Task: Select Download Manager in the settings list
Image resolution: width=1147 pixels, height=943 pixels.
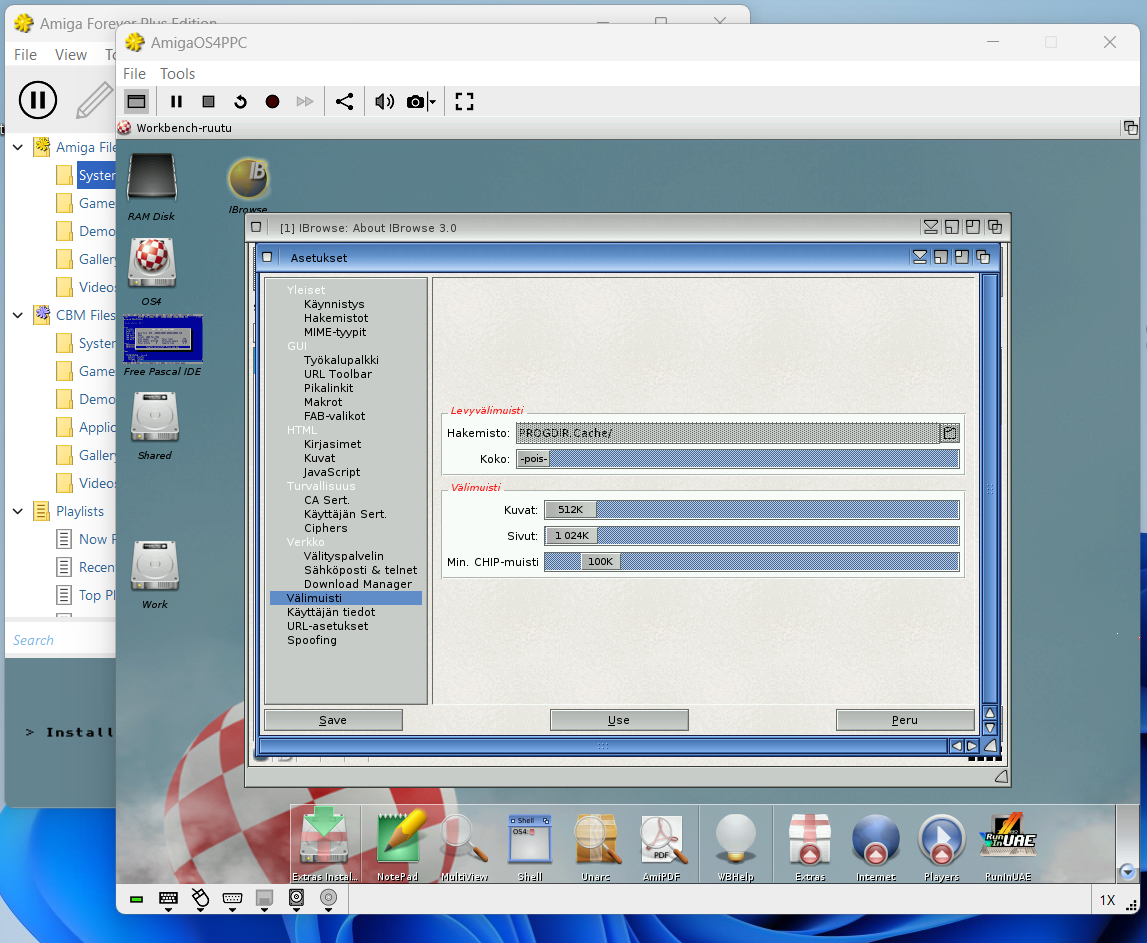Action: click(x=358, y=584)
